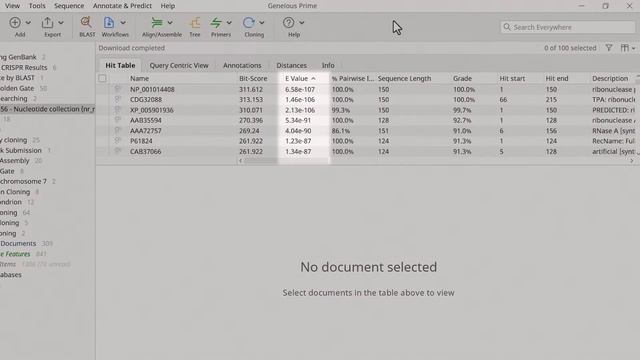This screenshot has width=640, height=360.
Task: Click the document icon for CAB37066
Action: click(x=118, y=151)
